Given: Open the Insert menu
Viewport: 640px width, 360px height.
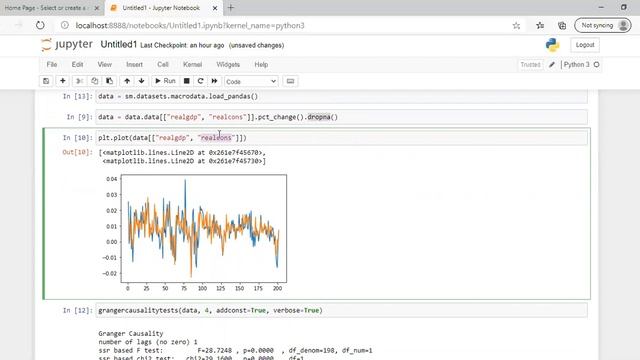Looking at the screenshot, I should 134,64.
